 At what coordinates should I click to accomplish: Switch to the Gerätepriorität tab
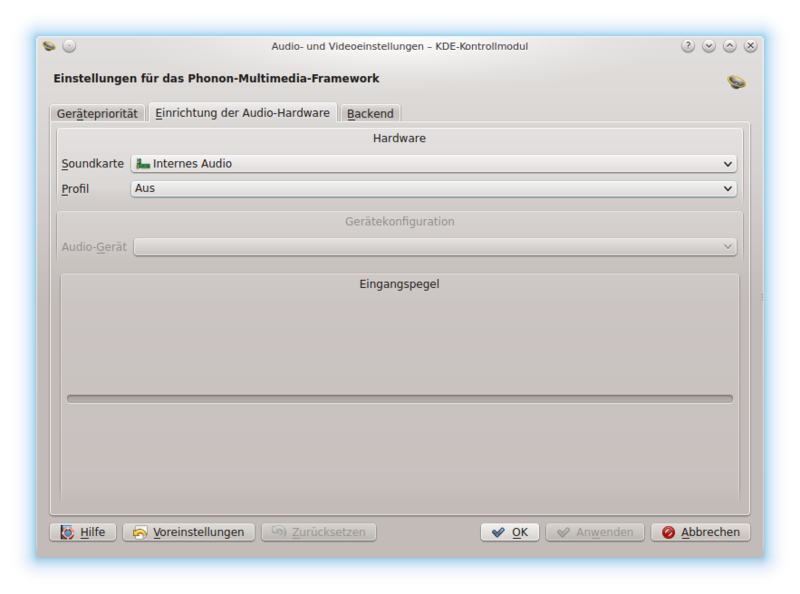click(x=97, y=113)
